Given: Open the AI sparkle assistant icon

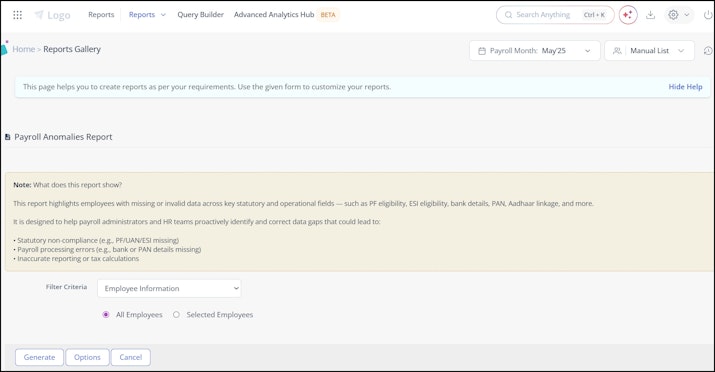Looking at the screenshot, I should pos(628,15).
